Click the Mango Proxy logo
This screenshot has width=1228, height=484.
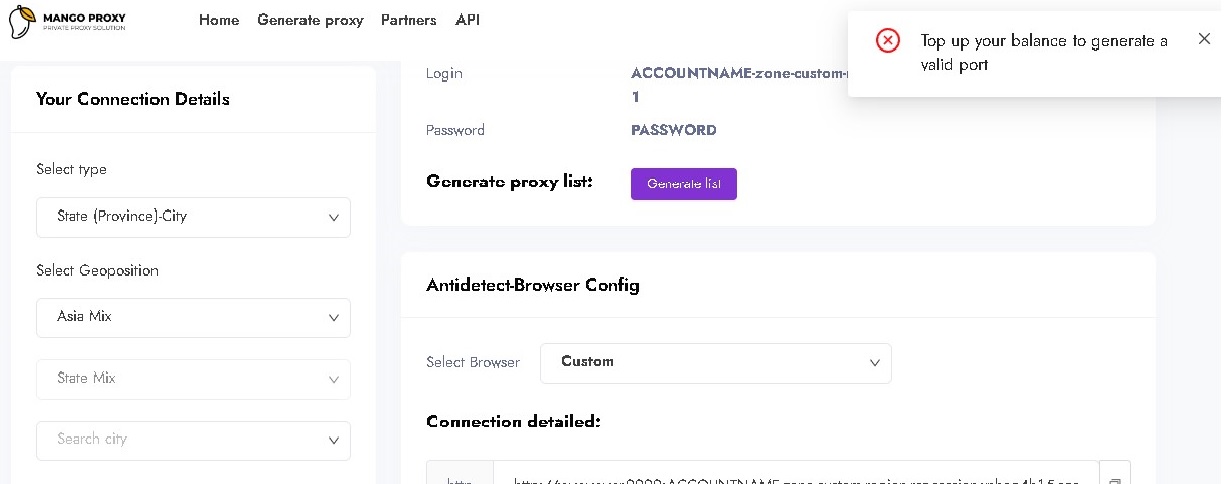click(67, 21)
